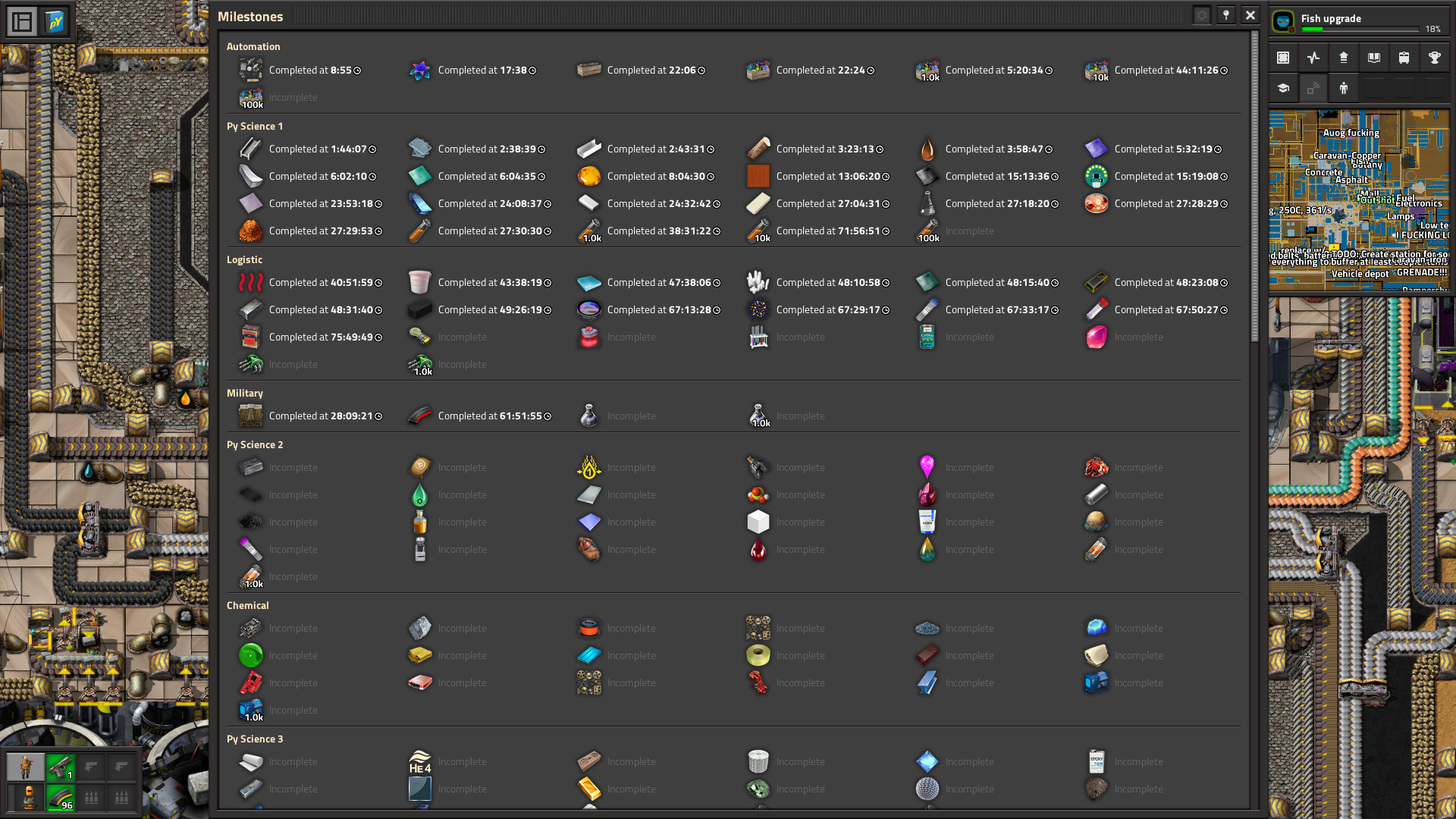Click the icon beside 'Completed at 5:32:19'
Viewport: 1456px width, 819px height.
coord(1097,149)
